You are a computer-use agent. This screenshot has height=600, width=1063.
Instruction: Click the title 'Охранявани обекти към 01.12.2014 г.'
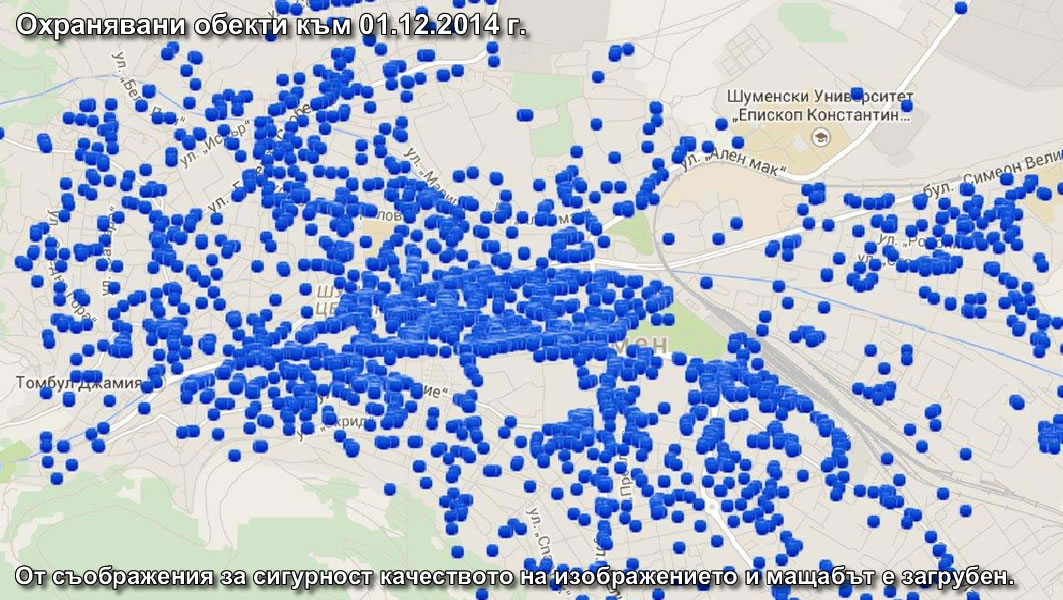click(x=270, y=26)
